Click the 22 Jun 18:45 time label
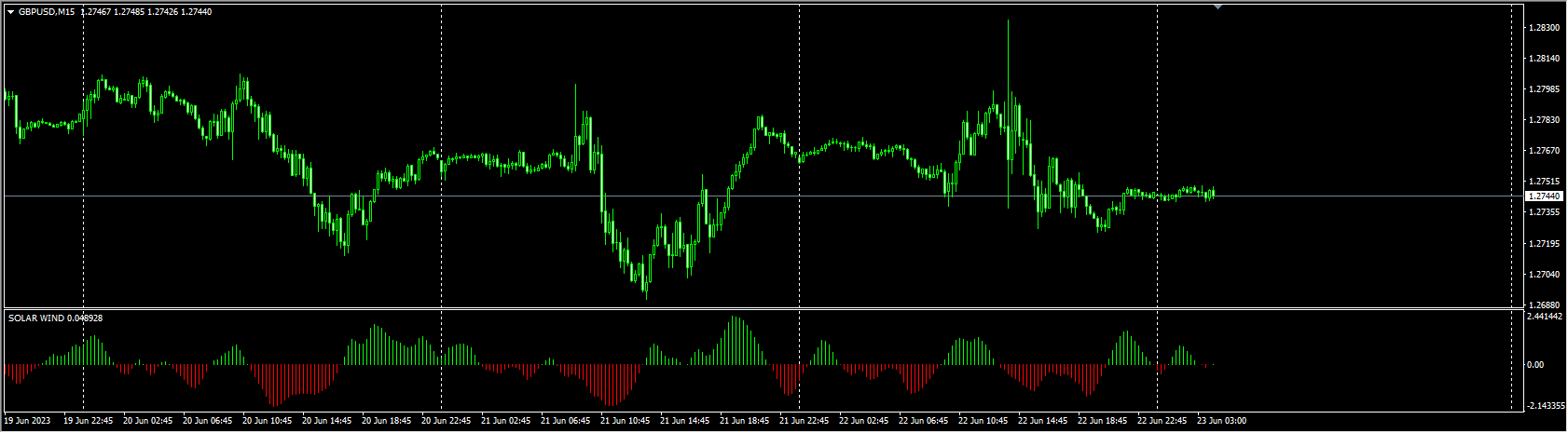This screenshot has width=1568, height=433. coord(1103,421)
